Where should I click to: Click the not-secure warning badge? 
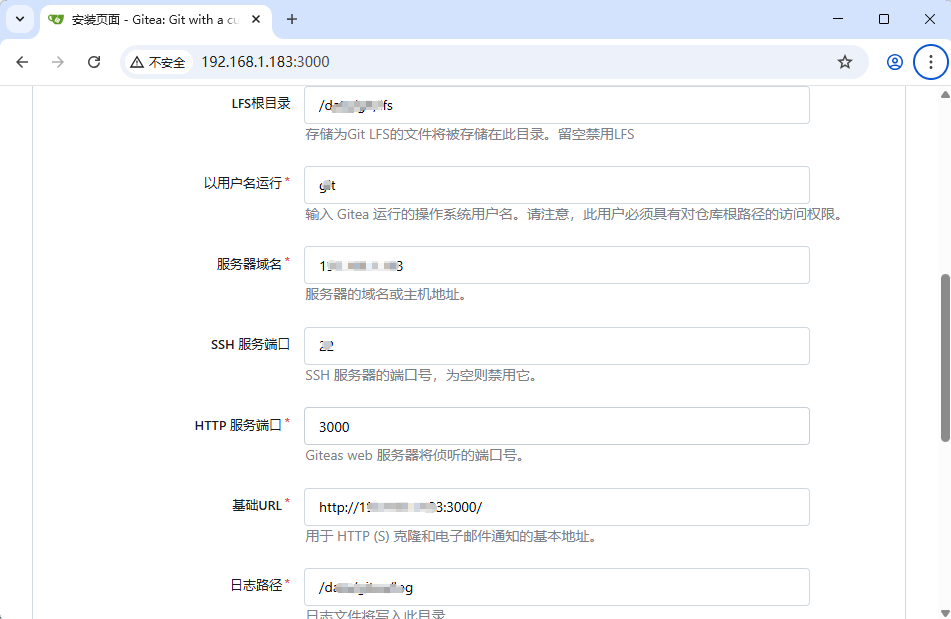pyautogui.click(x=158, y=62)
